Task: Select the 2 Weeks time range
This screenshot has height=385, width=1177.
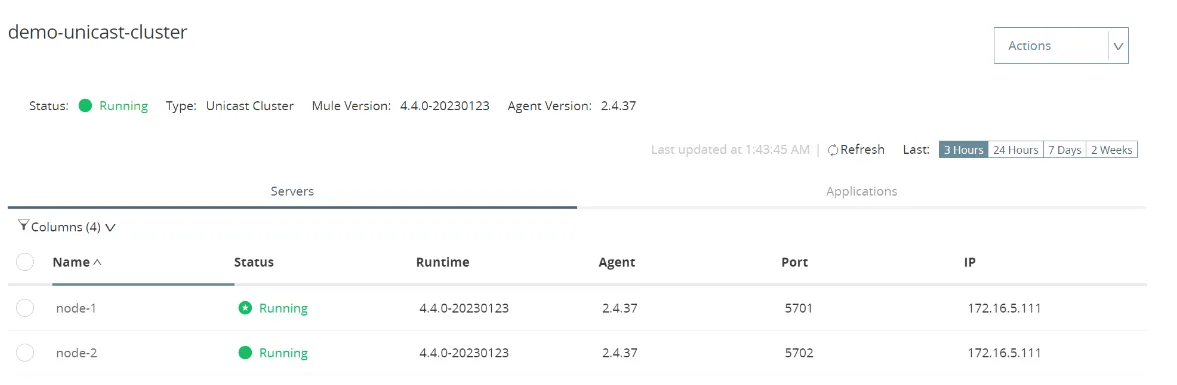Action: point(1112,150)
